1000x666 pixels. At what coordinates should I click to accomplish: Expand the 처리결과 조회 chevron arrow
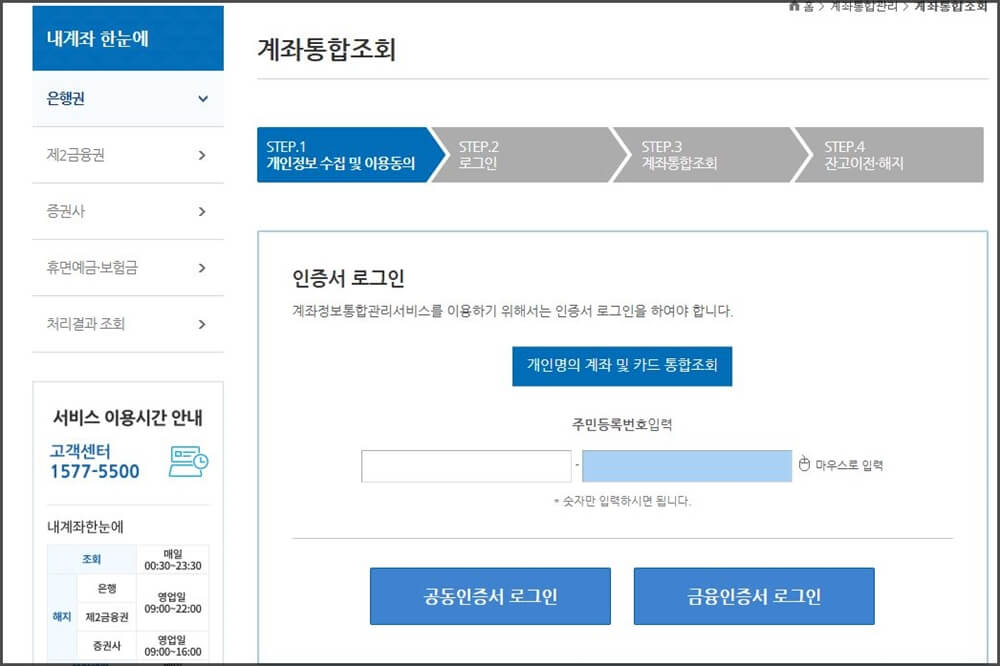coord(202,324)
